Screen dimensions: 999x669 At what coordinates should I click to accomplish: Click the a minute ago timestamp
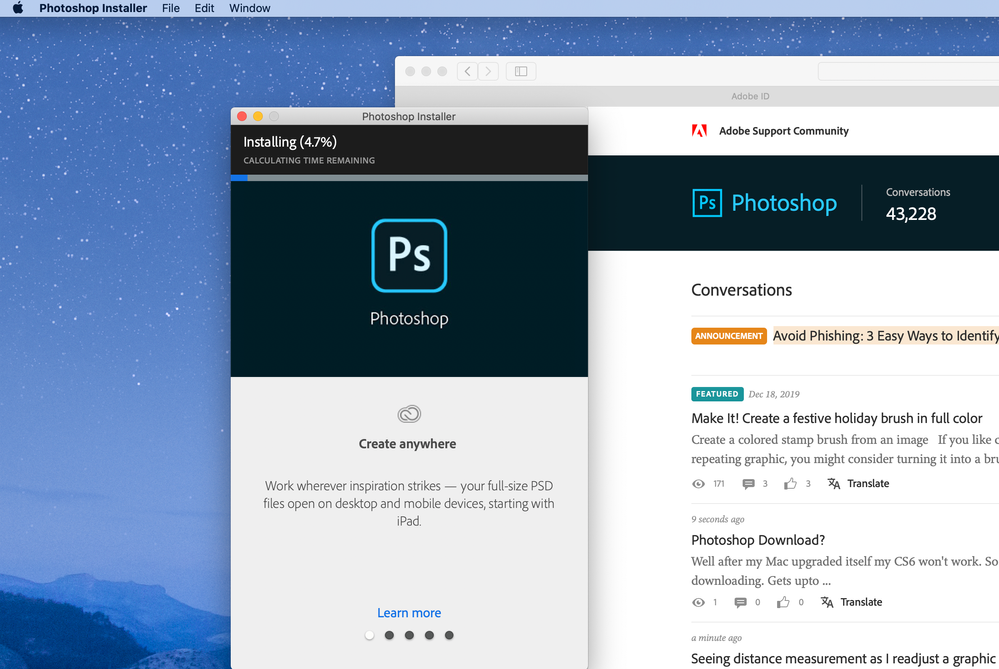pyautogui.click(x=717, y=638)
